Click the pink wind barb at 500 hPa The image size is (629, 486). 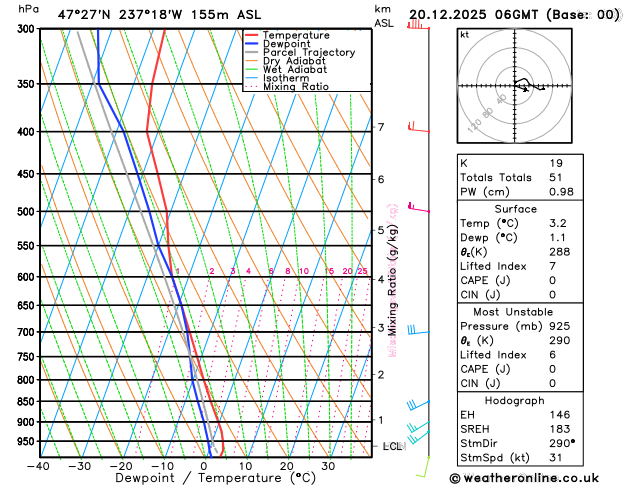pos(418,207)
